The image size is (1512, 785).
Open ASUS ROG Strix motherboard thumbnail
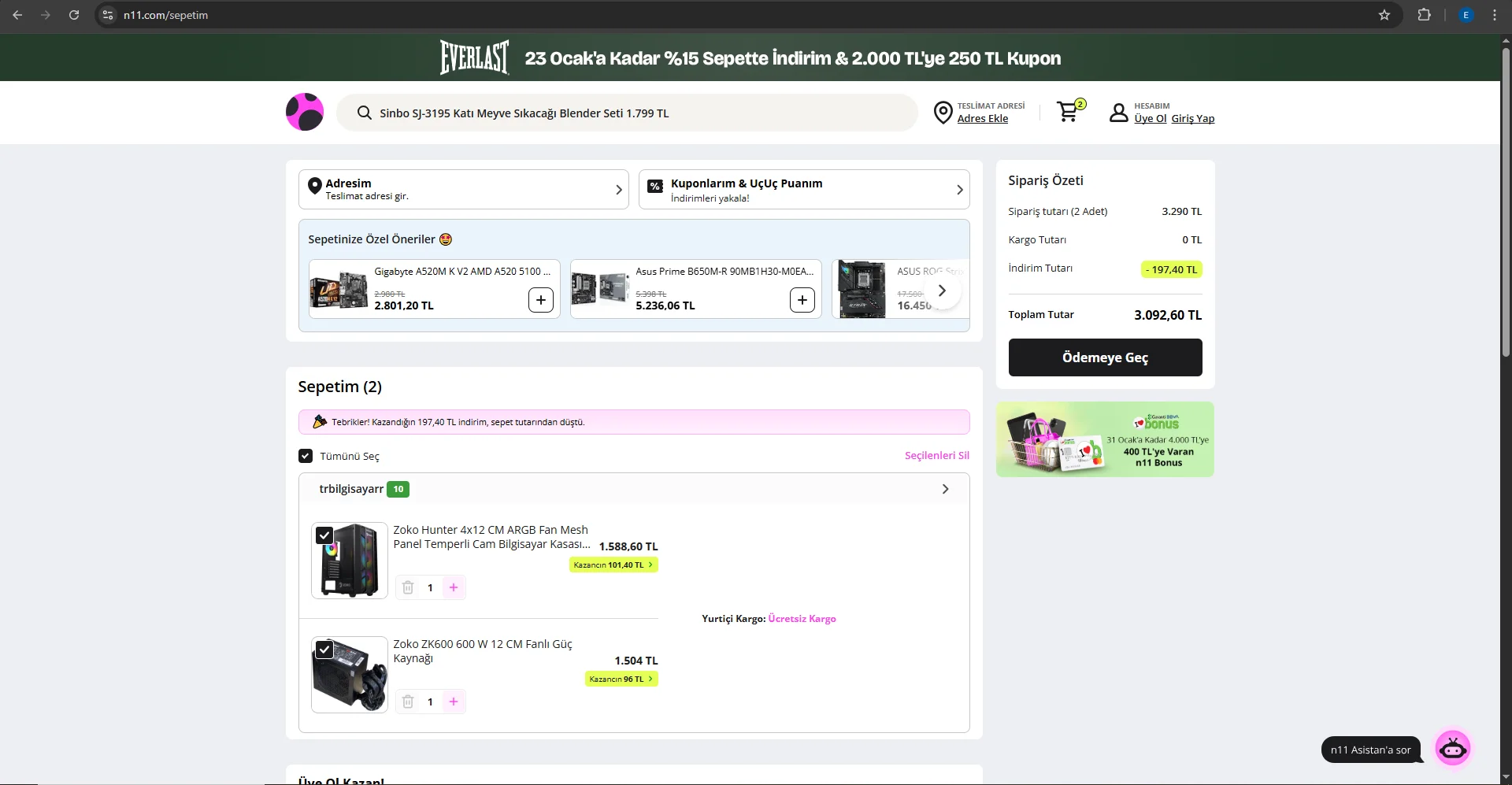(x=862, y=289)
